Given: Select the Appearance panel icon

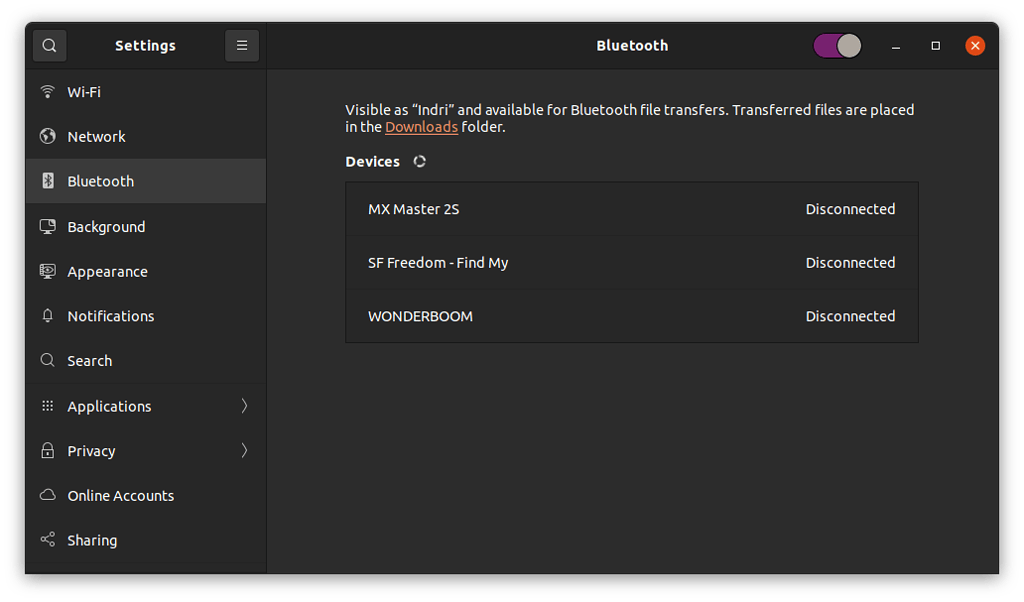Looking at the screenshot, I should [47, 271].
